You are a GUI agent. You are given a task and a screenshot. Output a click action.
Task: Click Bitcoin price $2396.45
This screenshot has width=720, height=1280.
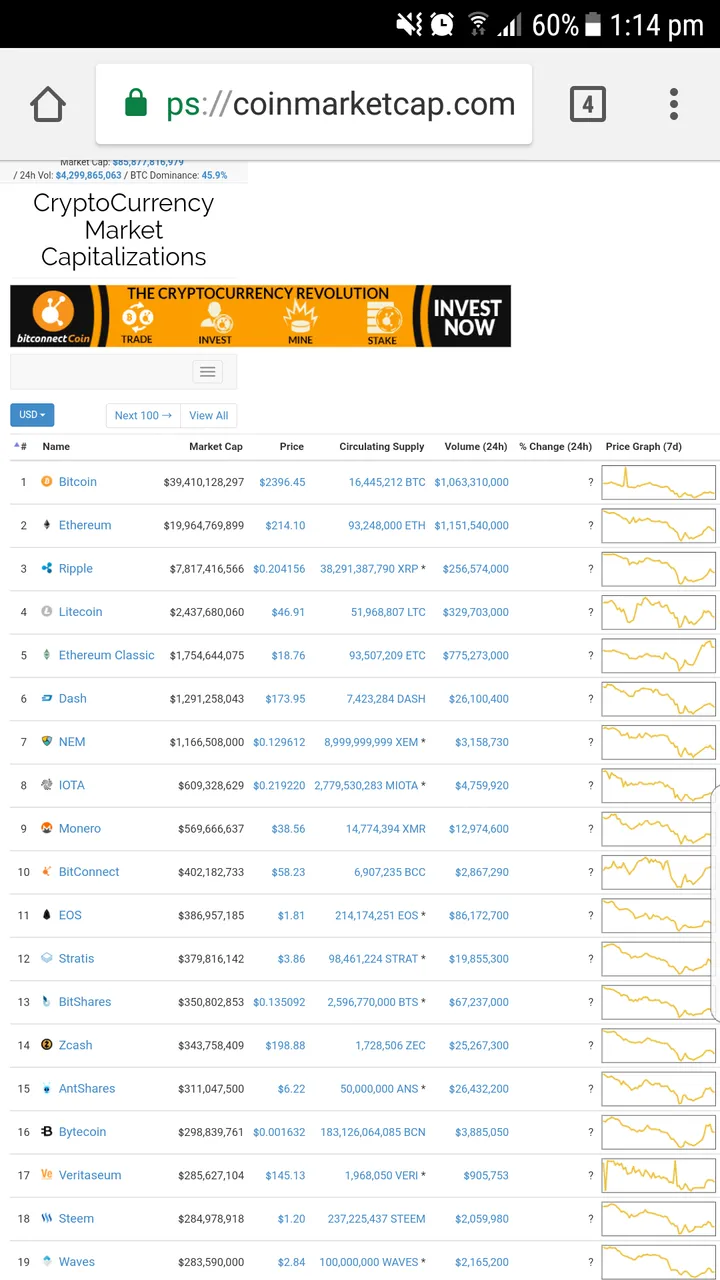tap(282, 482)
